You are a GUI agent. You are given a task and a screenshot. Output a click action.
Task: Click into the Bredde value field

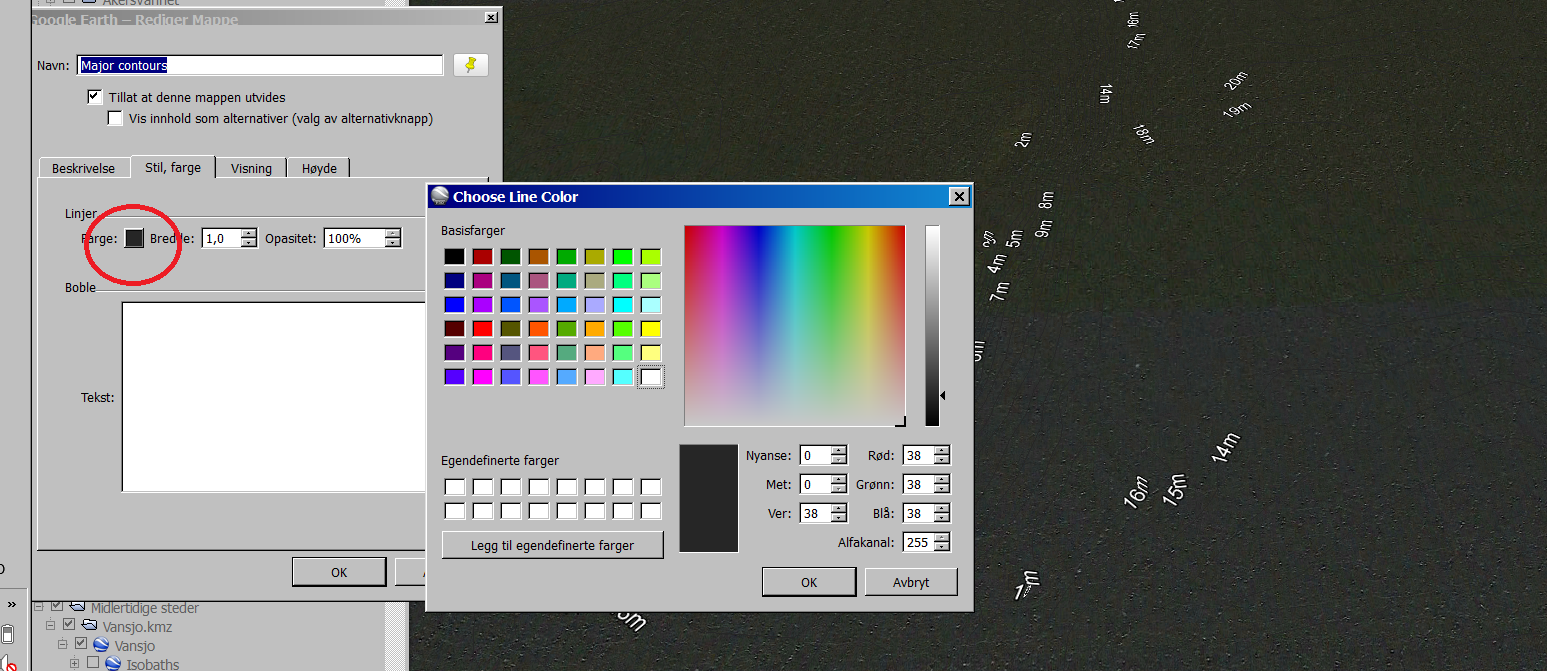pyautogui.click(x=222, y=238)
